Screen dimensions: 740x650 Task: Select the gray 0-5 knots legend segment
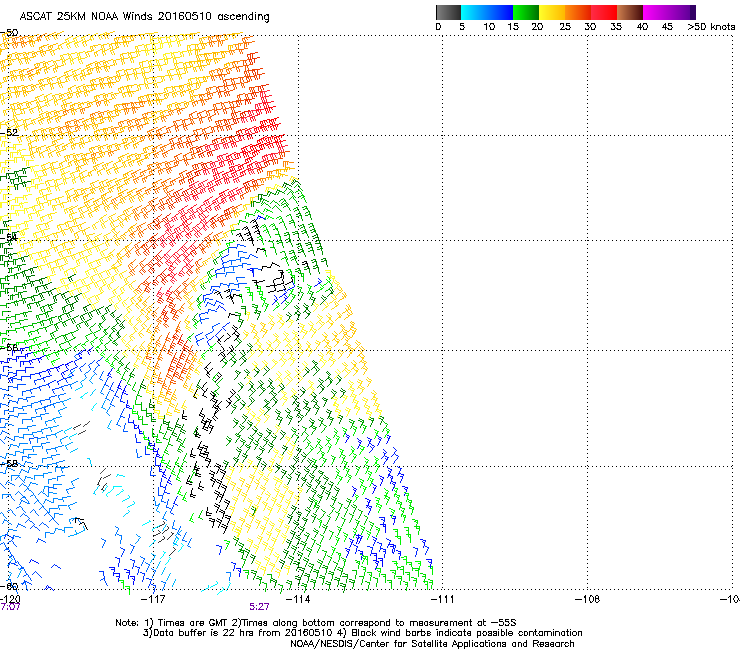pyautogui.click(x=448, y=12)
